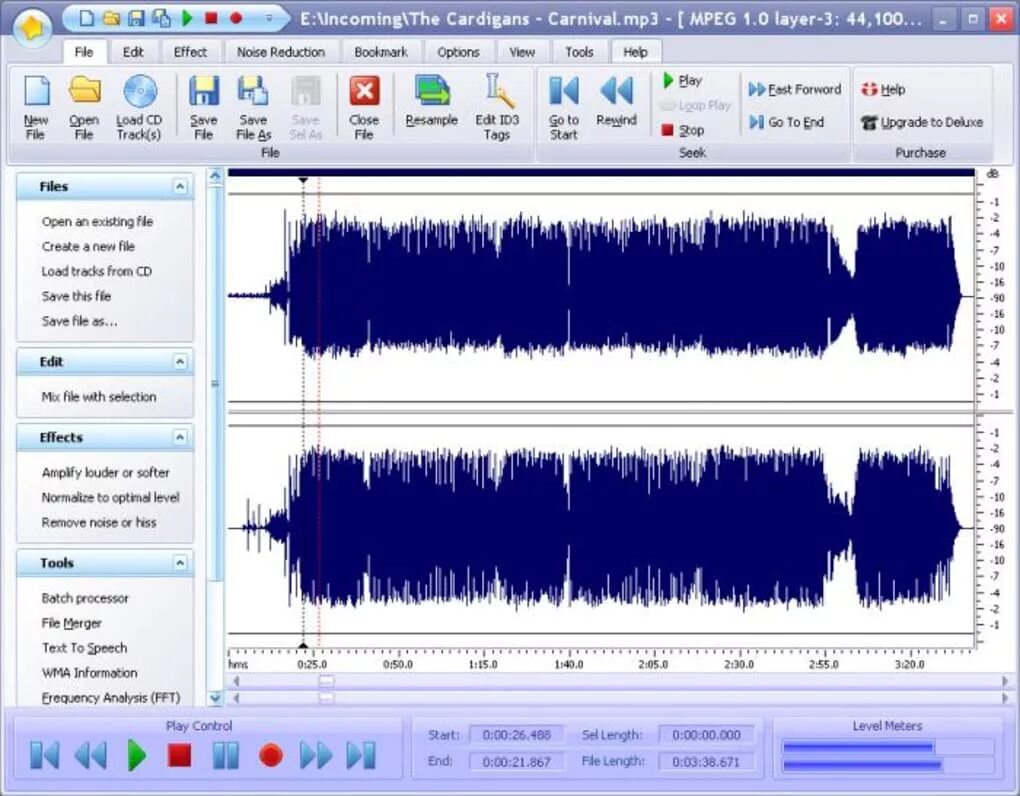Click the top playhead marker triangle

point(303,179)
